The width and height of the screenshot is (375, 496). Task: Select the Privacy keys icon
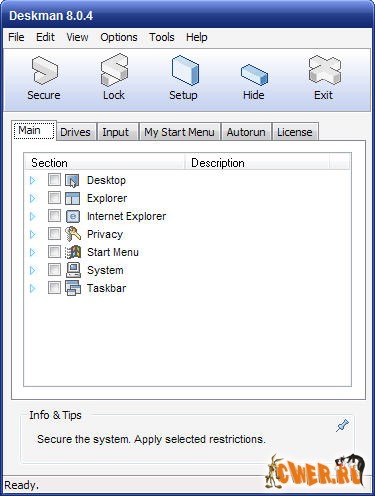click(x=73, y=234)
